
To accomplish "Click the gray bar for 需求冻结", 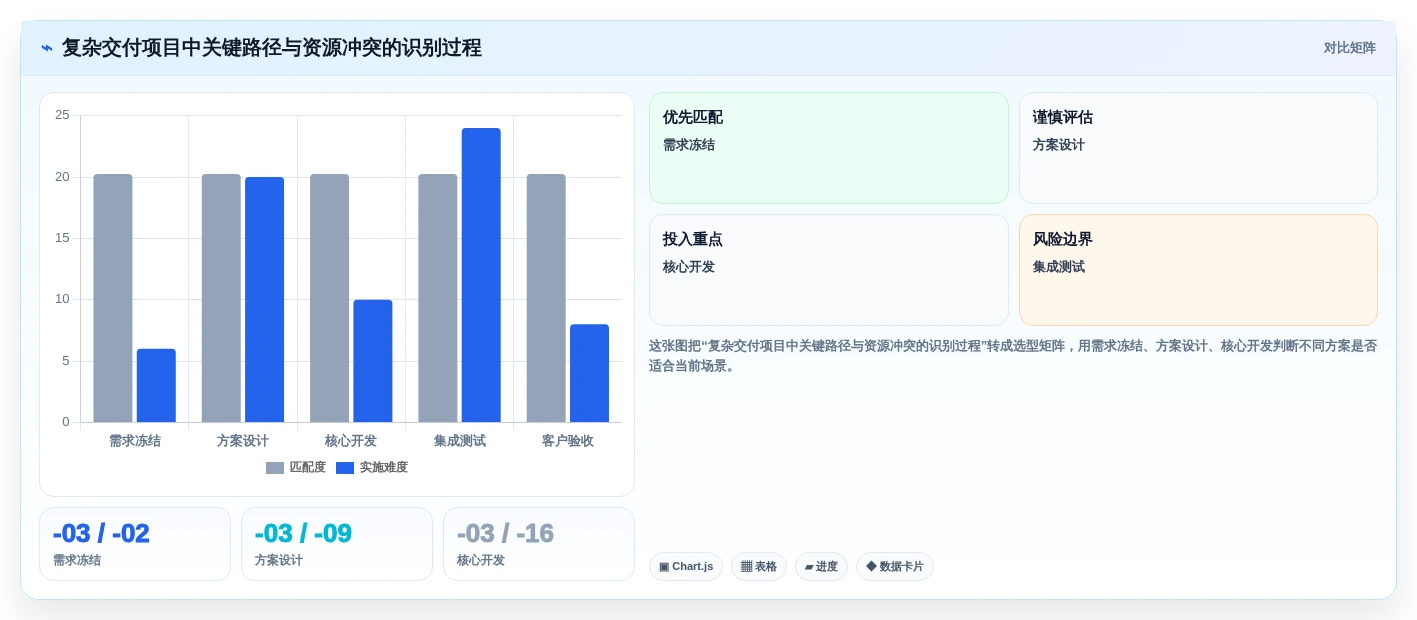I will (113, 298).
